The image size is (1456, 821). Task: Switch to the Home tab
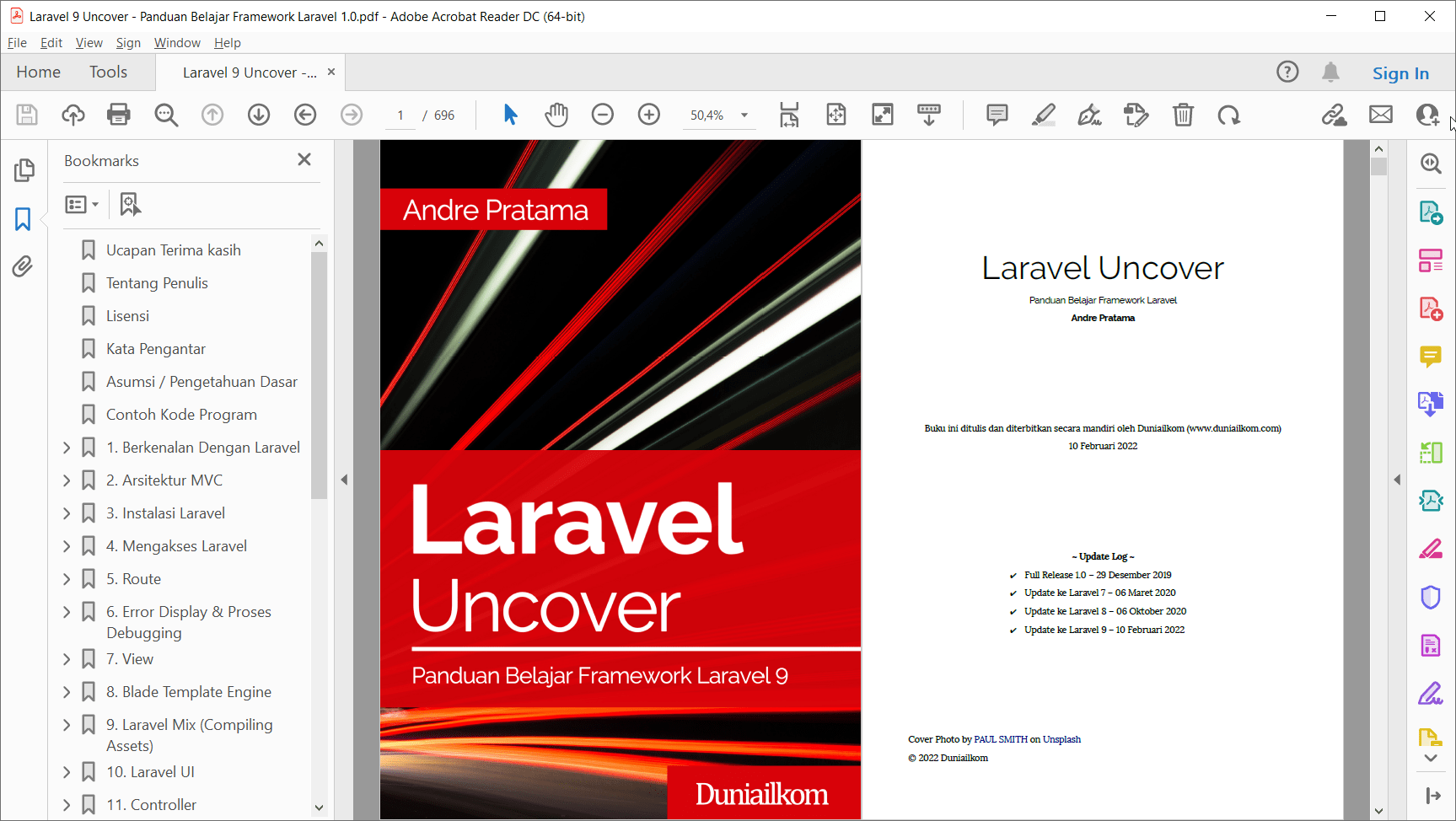click(39, 72)
